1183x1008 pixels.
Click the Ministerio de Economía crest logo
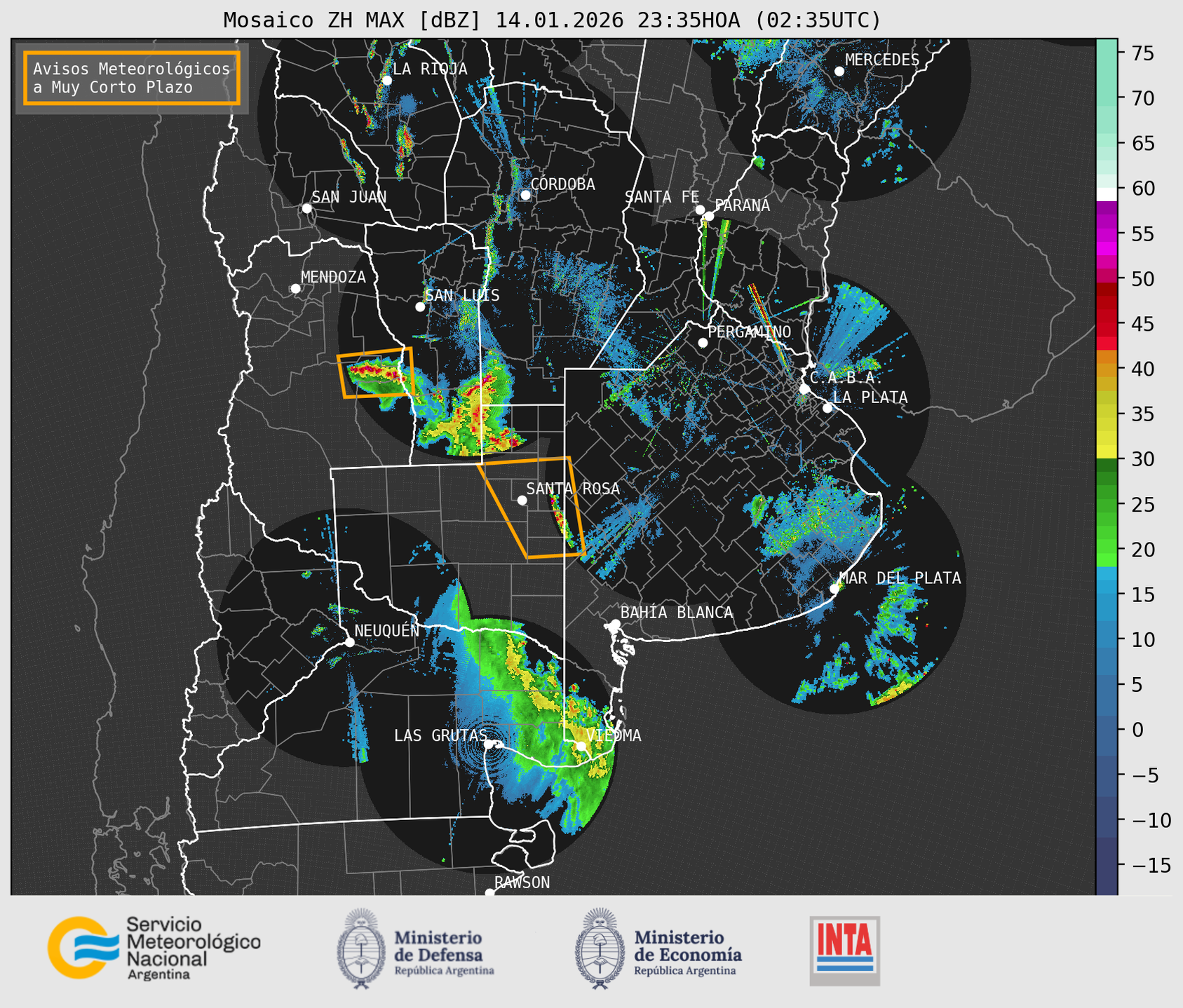(600, 948)
